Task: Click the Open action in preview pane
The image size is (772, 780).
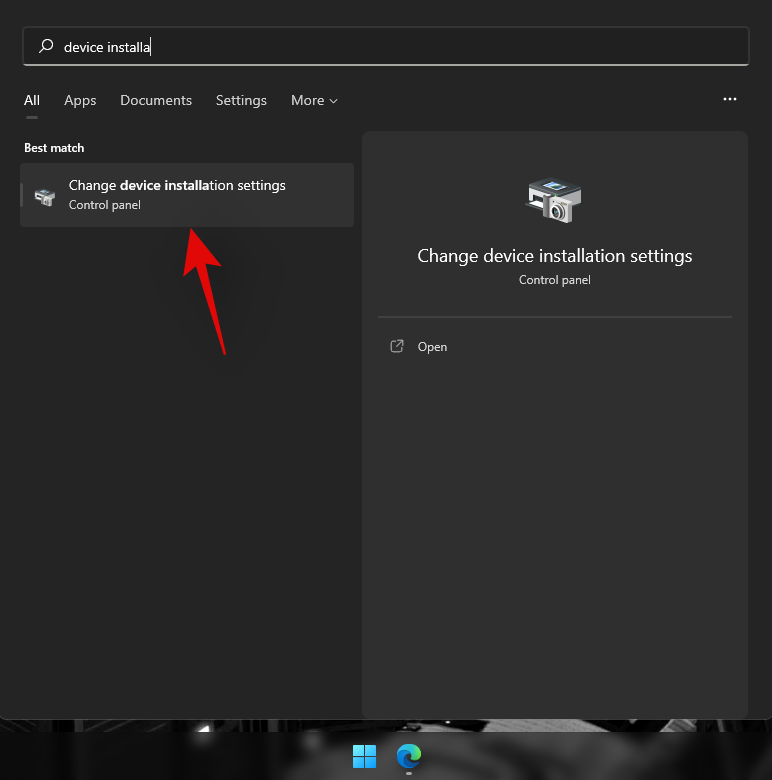Action: [x=432, y=347]
